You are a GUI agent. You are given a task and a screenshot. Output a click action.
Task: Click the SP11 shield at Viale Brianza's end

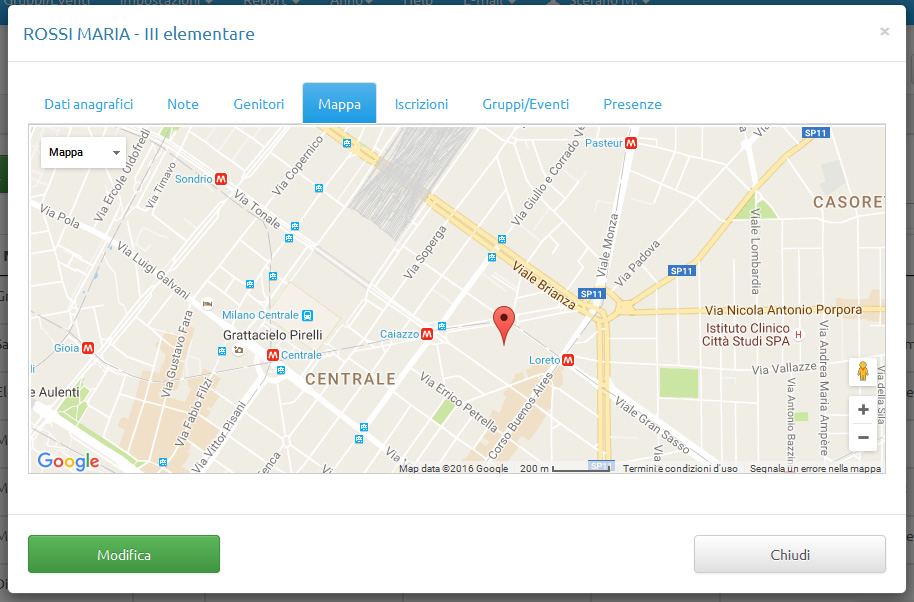pyautogui.click(x=592, y=294)
